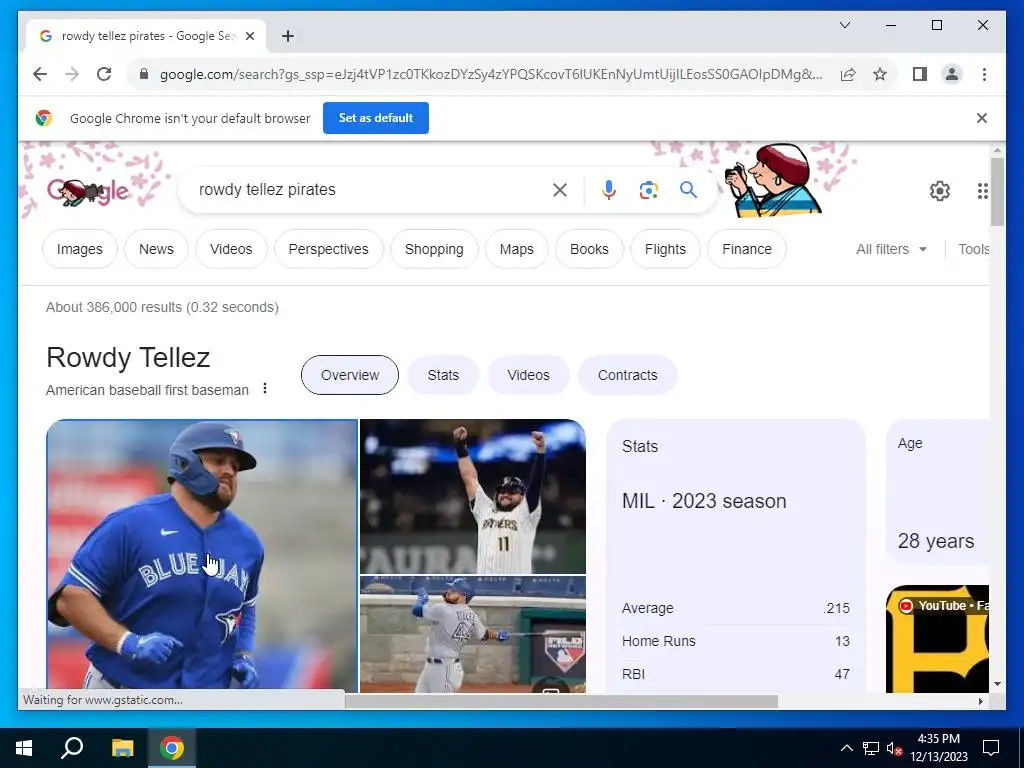Open Chrome's three-dot menu
This screenshot has width=1024, height=768.
coord(984,74)
